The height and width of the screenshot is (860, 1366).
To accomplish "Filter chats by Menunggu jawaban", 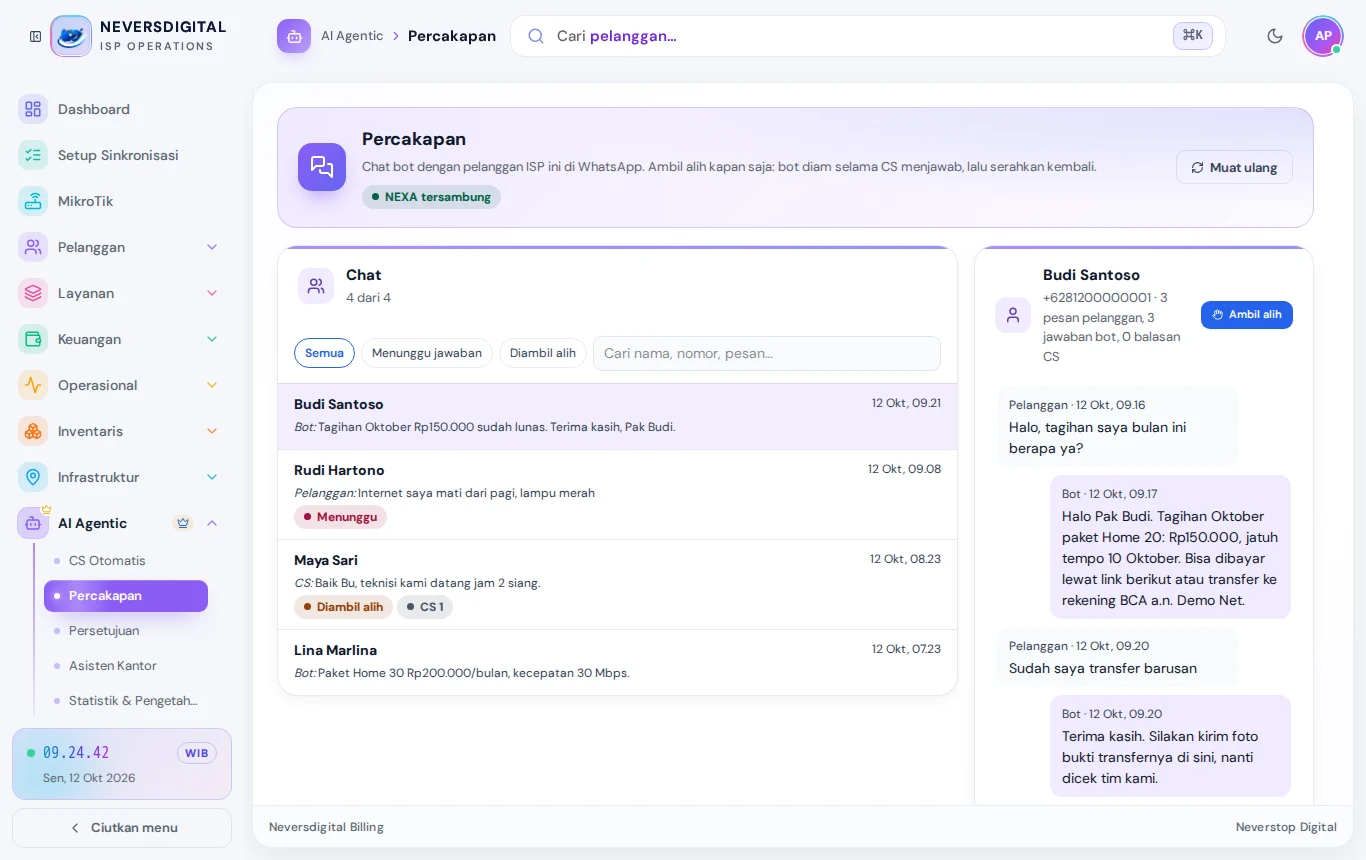I will (427, 353).
